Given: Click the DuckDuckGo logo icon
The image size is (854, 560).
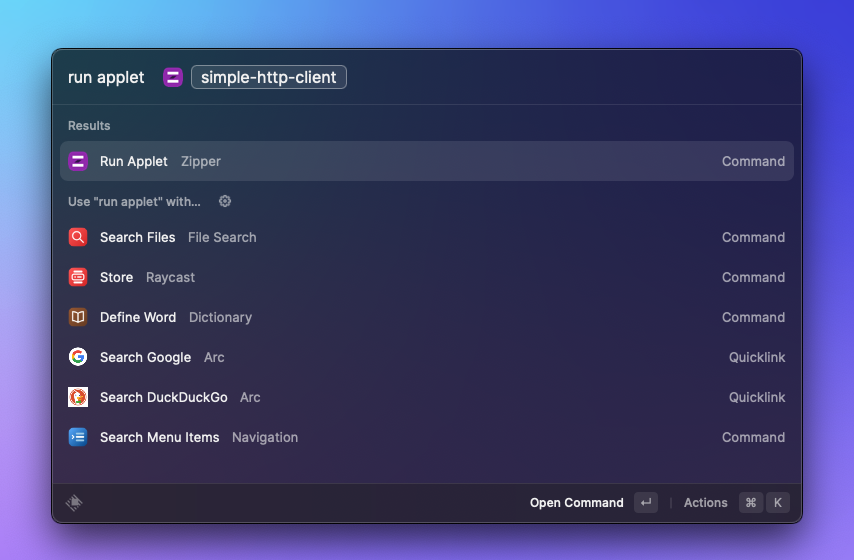Looking at the screenshot, I should coord(78,397).
